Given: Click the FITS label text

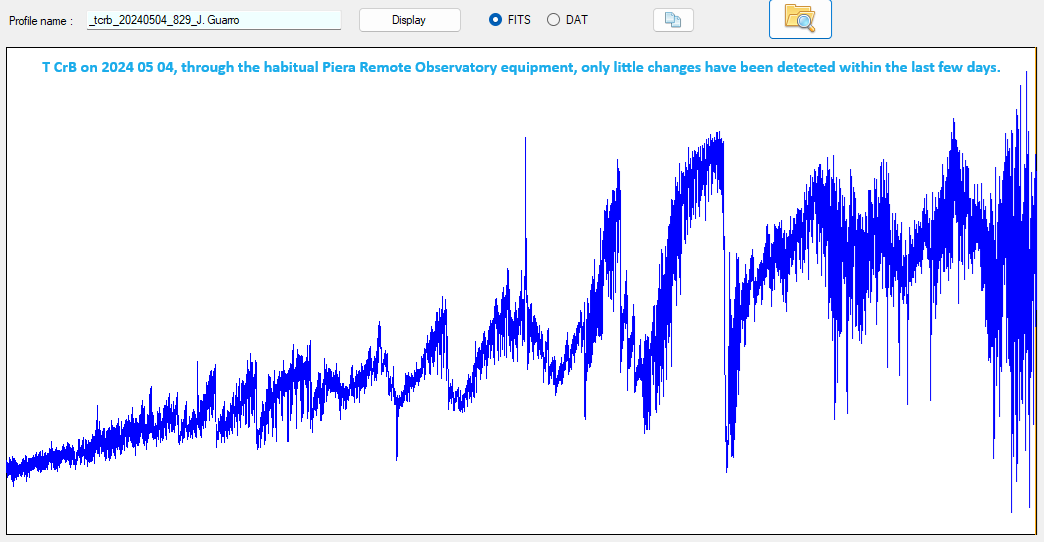Looking at the screenshot, I should [519, 20].
